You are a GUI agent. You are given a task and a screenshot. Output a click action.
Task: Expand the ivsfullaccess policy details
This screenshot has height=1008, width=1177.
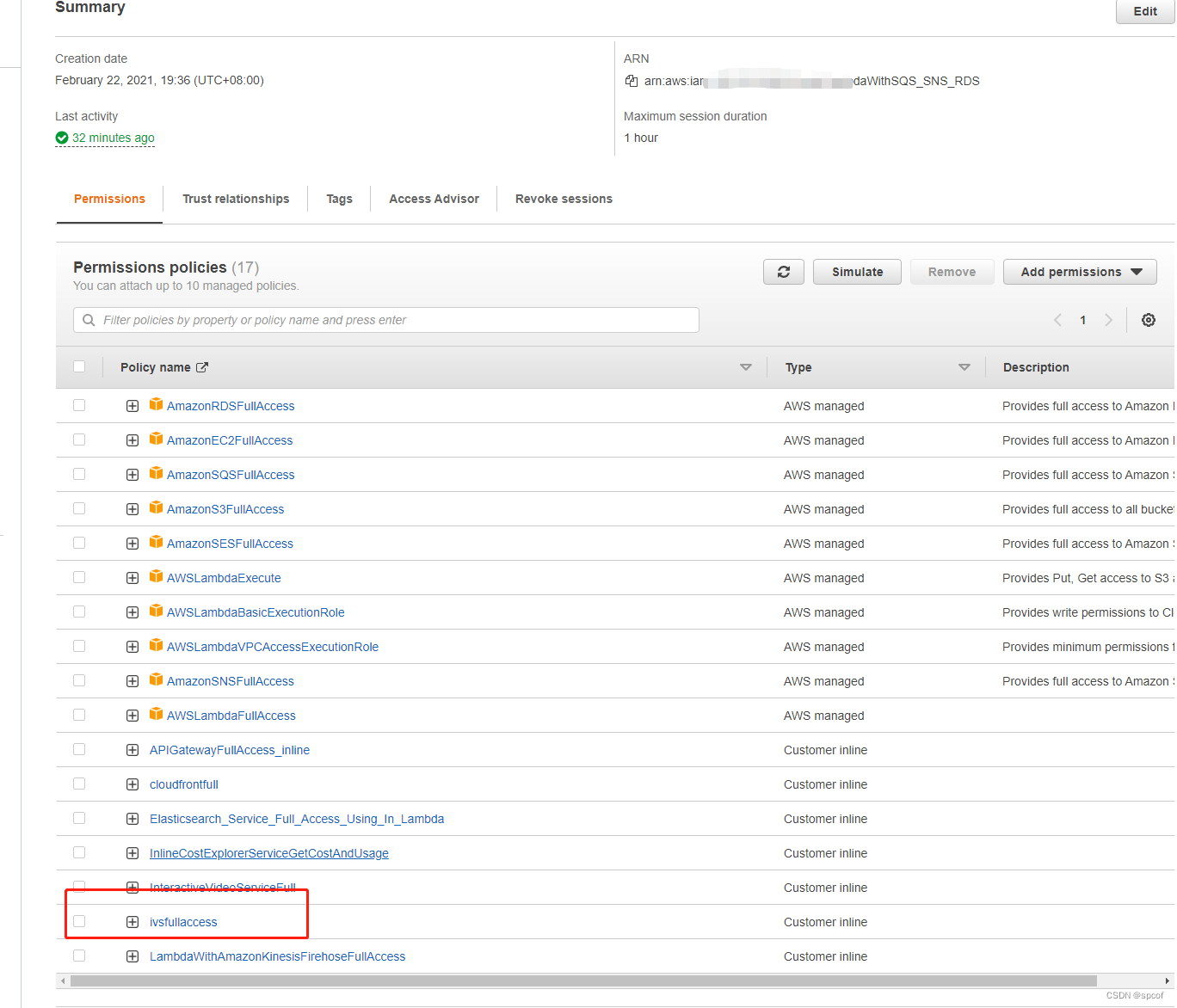(132, 922)
